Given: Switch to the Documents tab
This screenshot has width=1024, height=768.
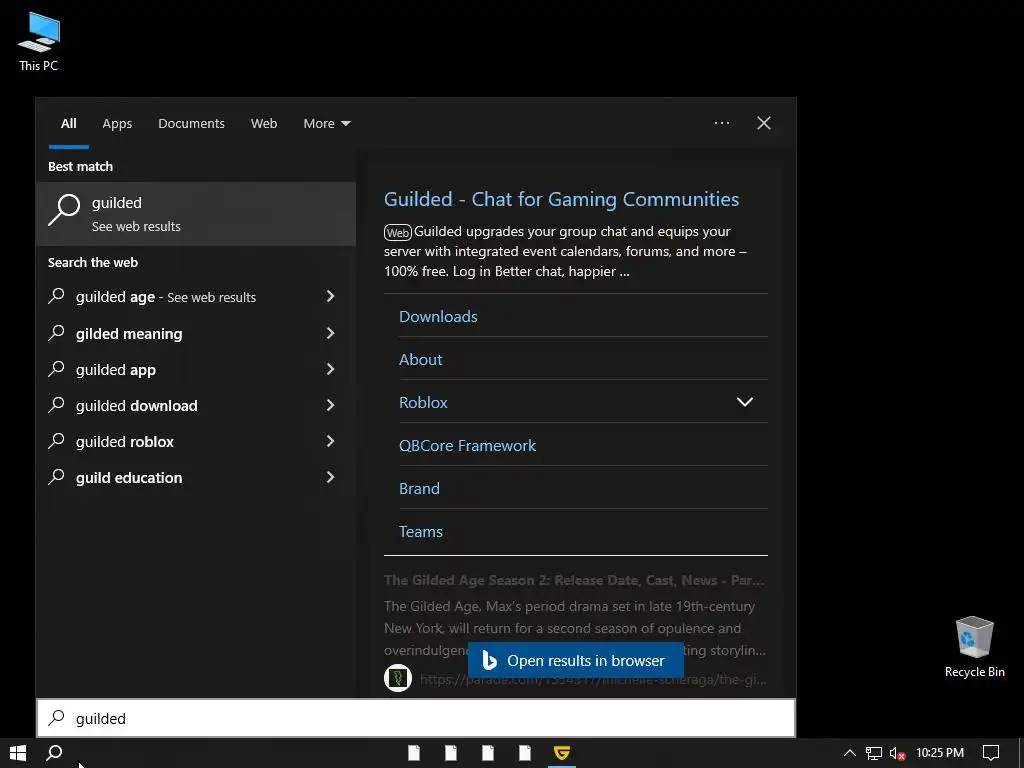Looking at the screenshot, I should point(191,123).
